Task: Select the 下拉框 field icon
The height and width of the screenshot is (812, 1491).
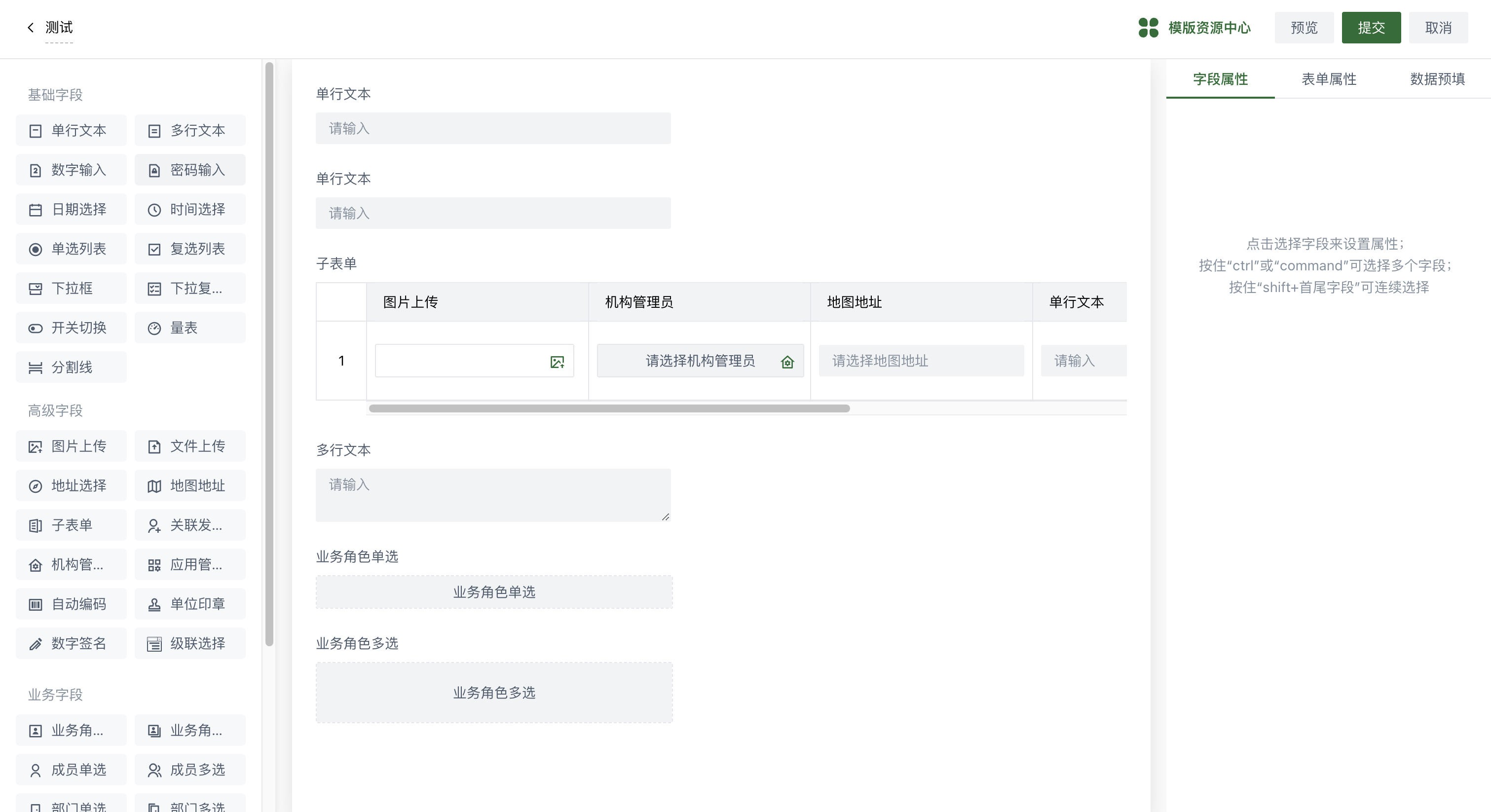Action: 36,288
